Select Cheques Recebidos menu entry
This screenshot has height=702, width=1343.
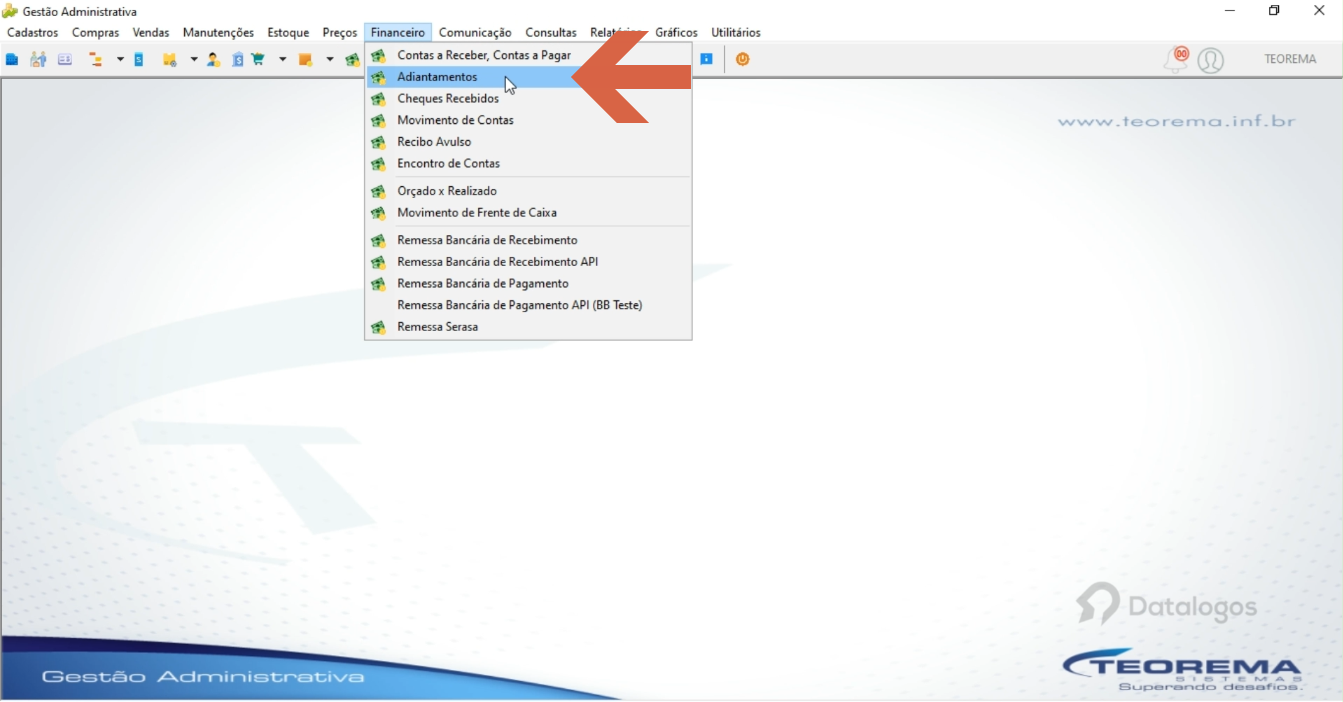(528, 99)
